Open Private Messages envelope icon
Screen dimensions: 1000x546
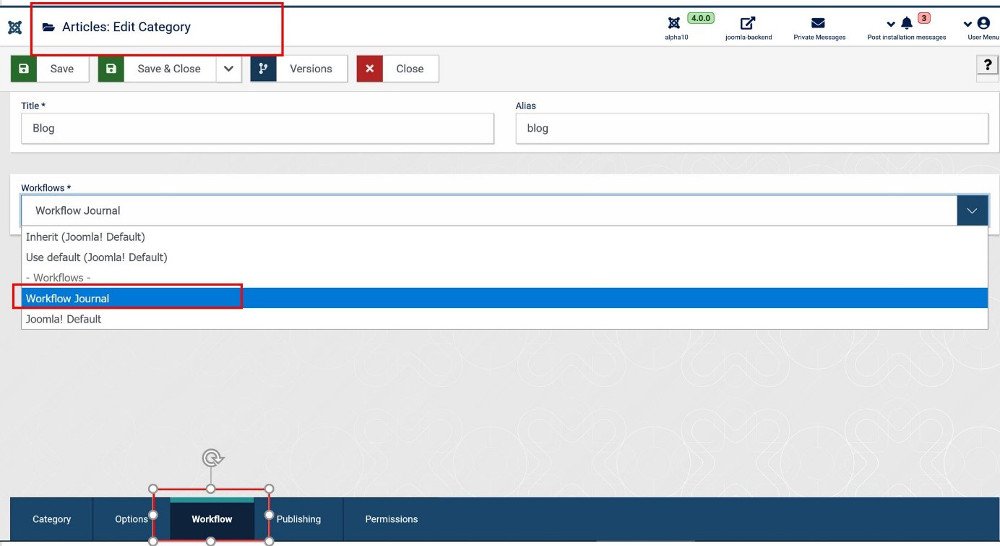tap(818, 23)
